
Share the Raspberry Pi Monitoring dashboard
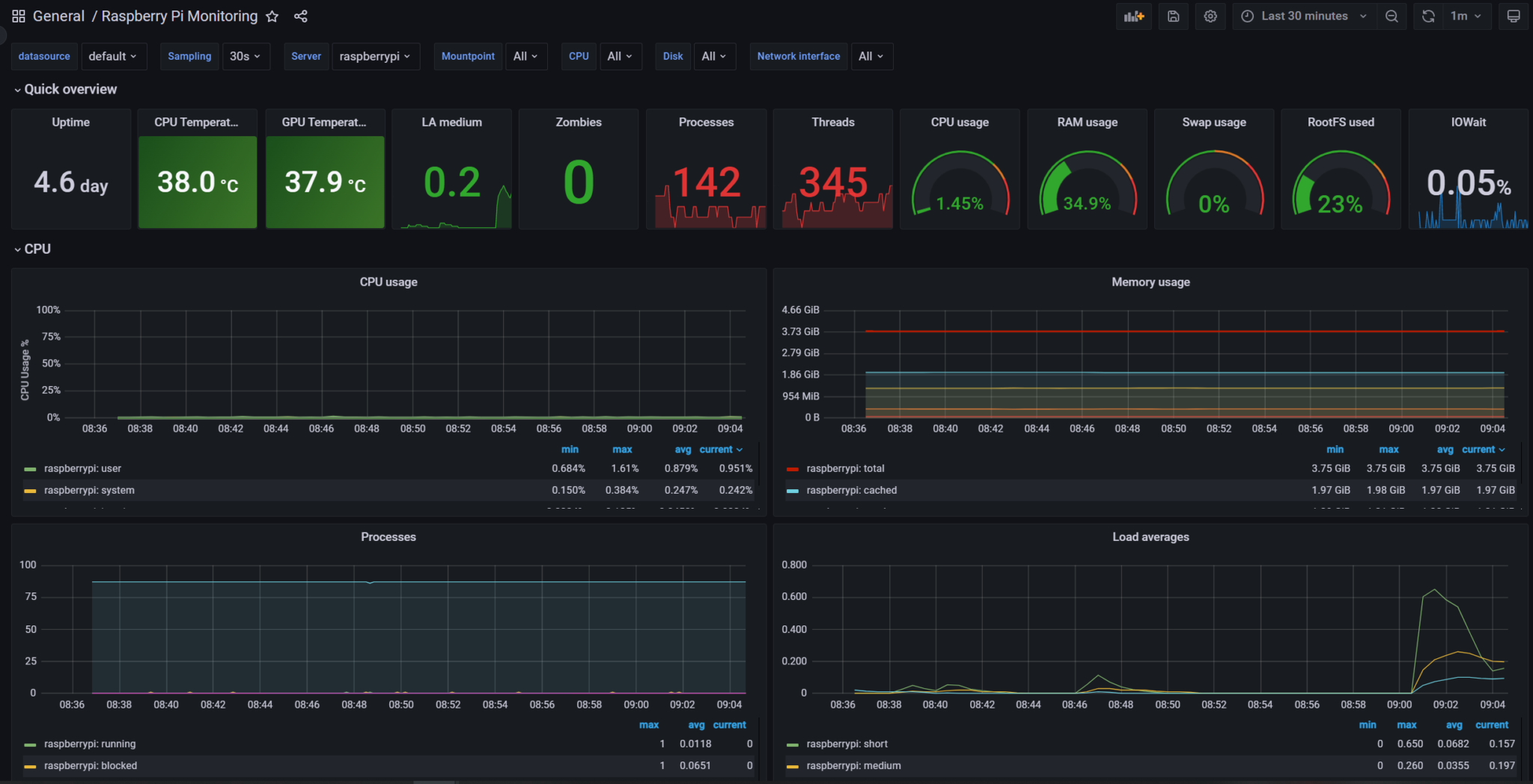[x=301, y=16]
